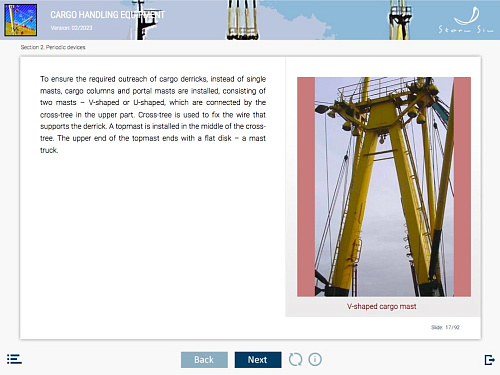Click the 'Section 2. Periodic devices' label
500x375 pixels.
[x=53, y=47]
